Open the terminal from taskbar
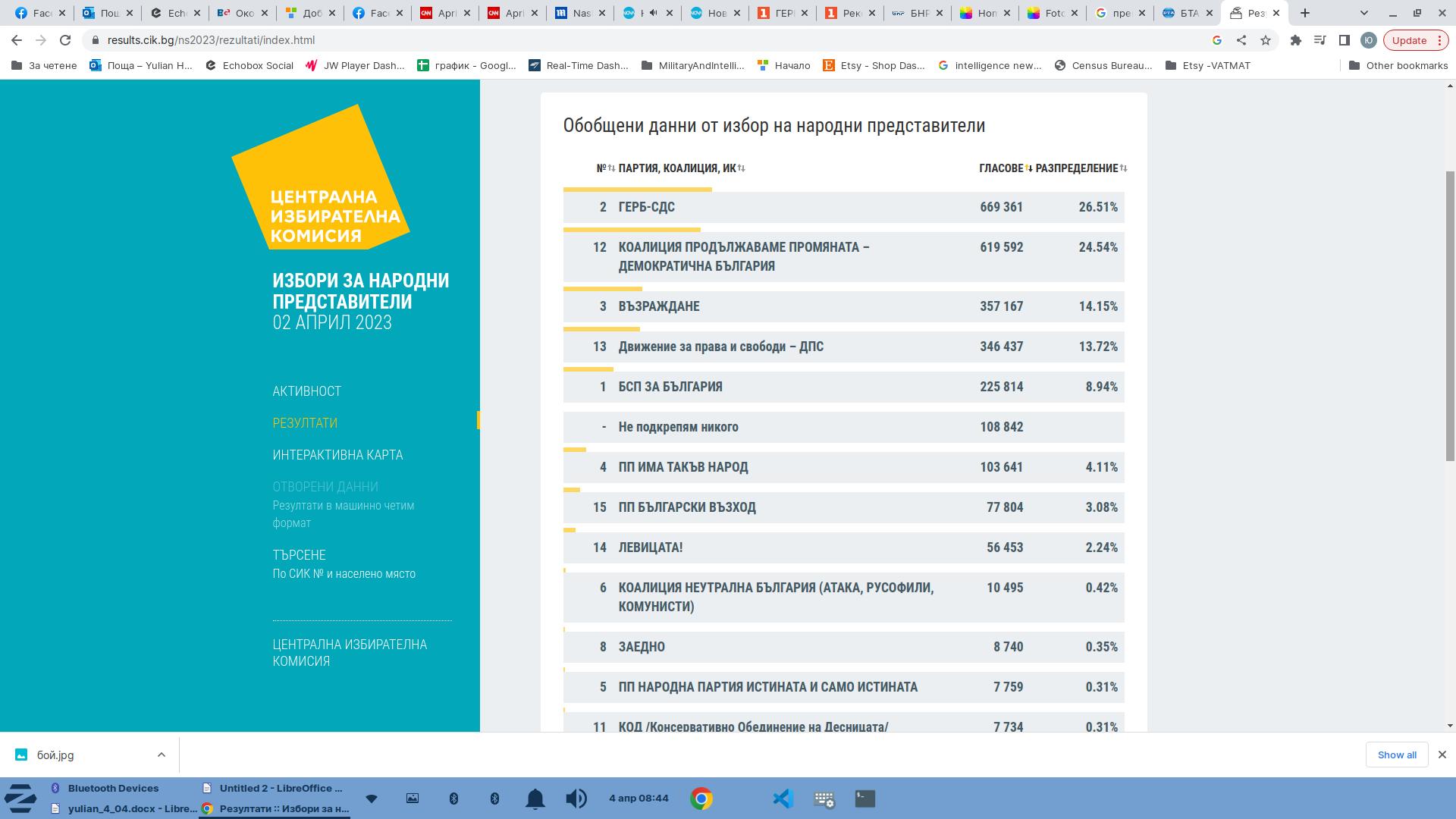Screen dimensions: 1456x819 pyautogui.click(x=865, y=799)
